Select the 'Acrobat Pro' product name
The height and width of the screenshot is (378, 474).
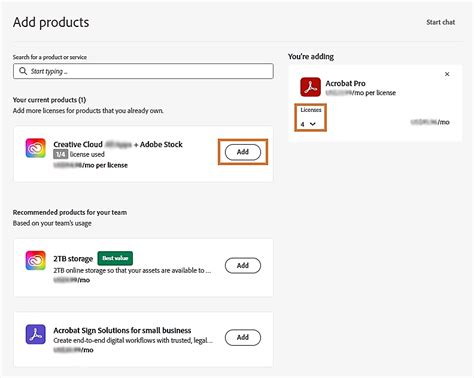point(345,83)
